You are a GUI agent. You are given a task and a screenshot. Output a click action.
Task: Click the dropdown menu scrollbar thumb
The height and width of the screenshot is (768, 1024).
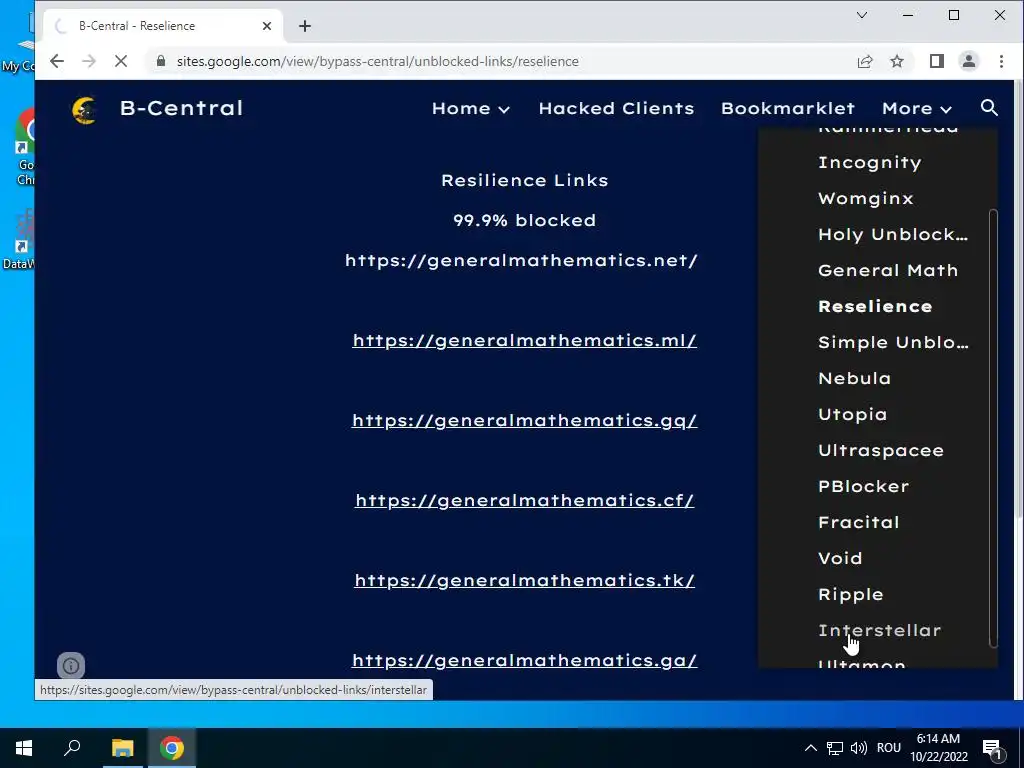pos(993,428)
